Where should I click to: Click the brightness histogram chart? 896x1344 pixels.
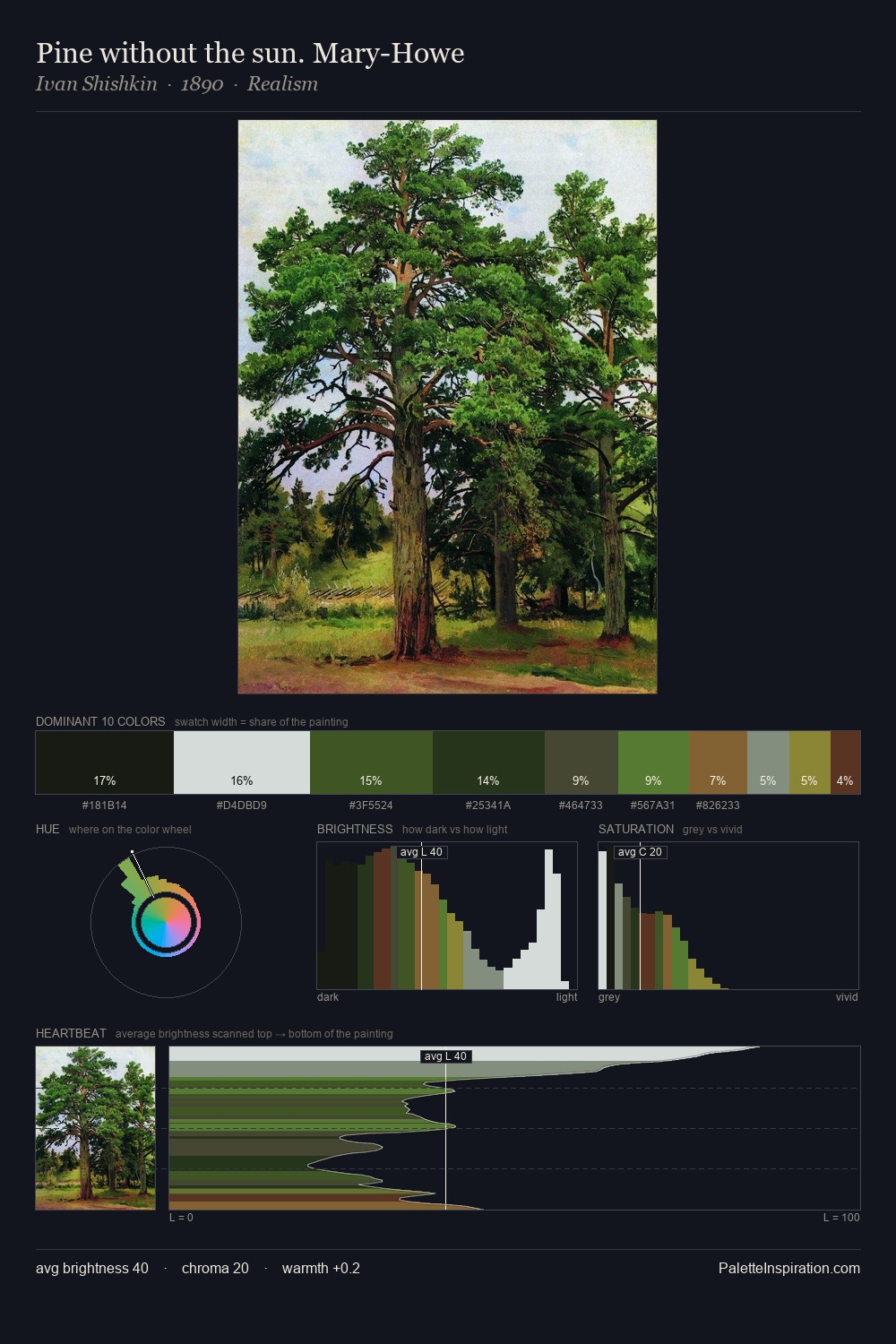[447, 916]
